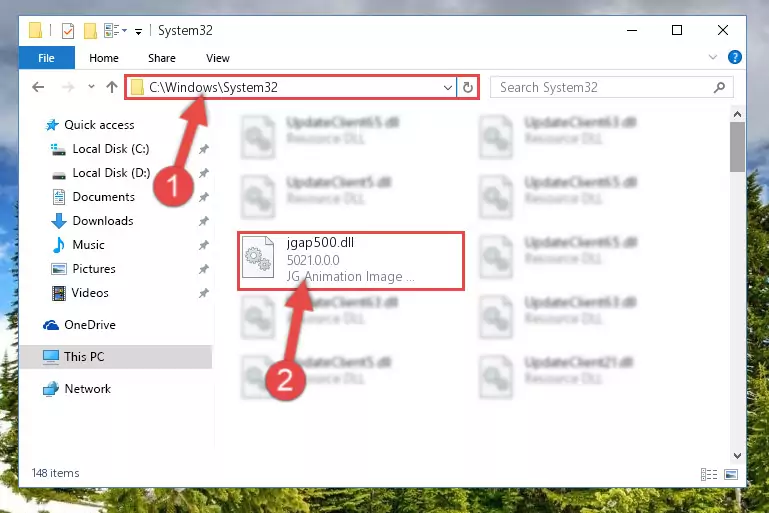Click the pin icon beside Videos
The image size is (769, 513).
tap(204, 293)
